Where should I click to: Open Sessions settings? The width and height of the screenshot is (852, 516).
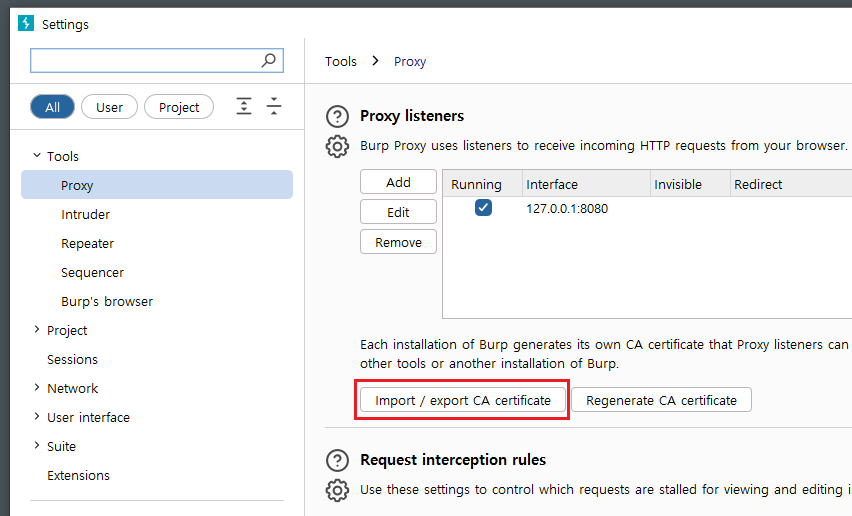[x=72, y=360]
